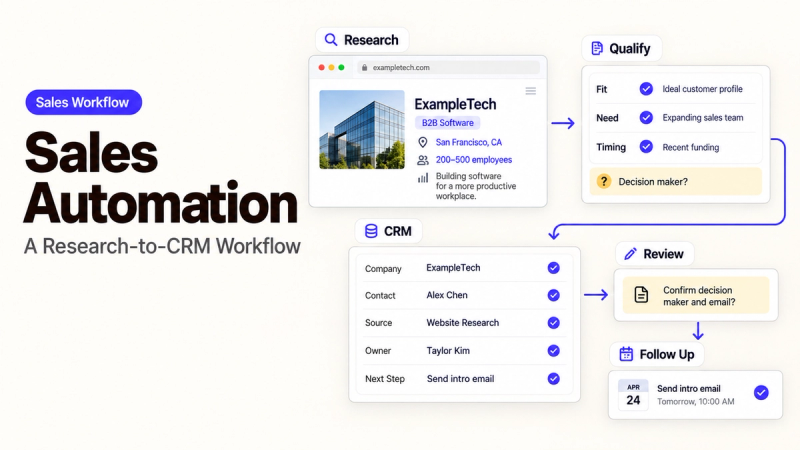Viewport: 800px width, 450px height.
Task: Click the Qualify document icon
Action: pos(596,48)
